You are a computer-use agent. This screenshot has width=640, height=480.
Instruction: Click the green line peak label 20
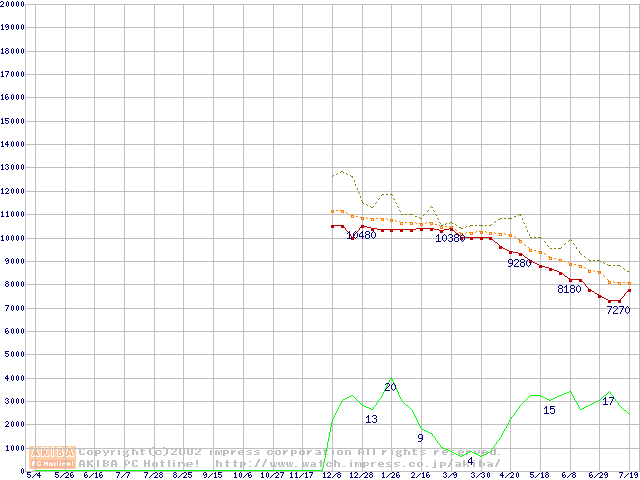pos(390,387)
